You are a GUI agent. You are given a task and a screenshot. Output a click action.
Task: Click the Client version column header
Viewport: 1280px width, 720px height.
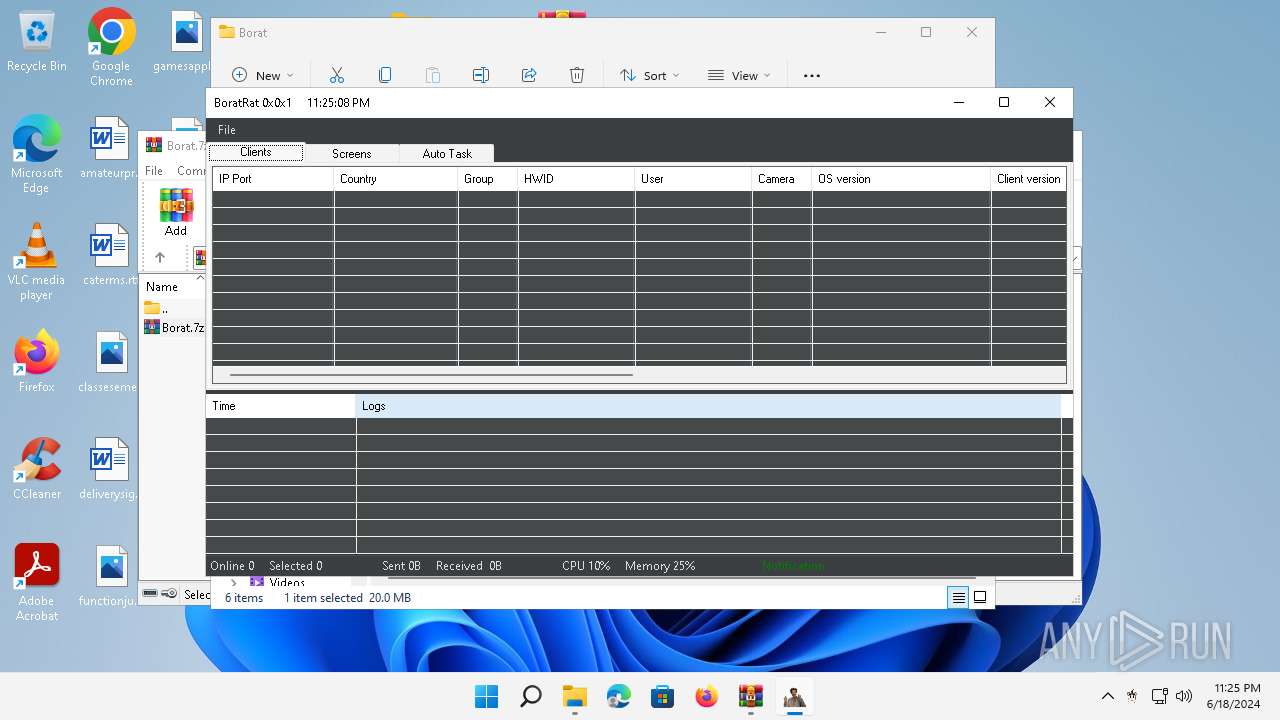pos(1028,179)
